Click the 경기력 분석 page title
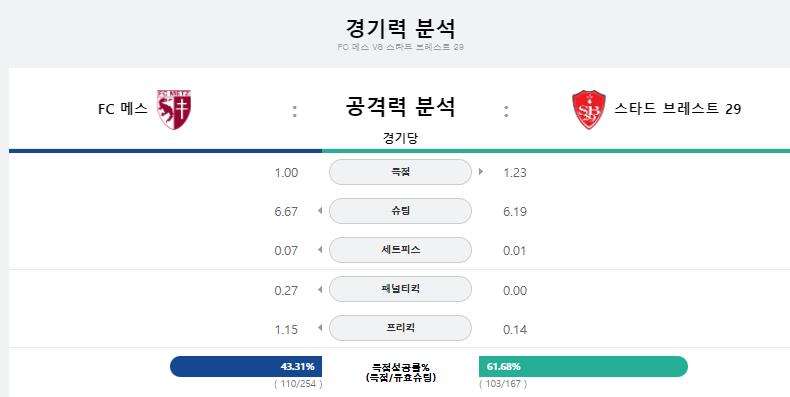 (401, 28)
